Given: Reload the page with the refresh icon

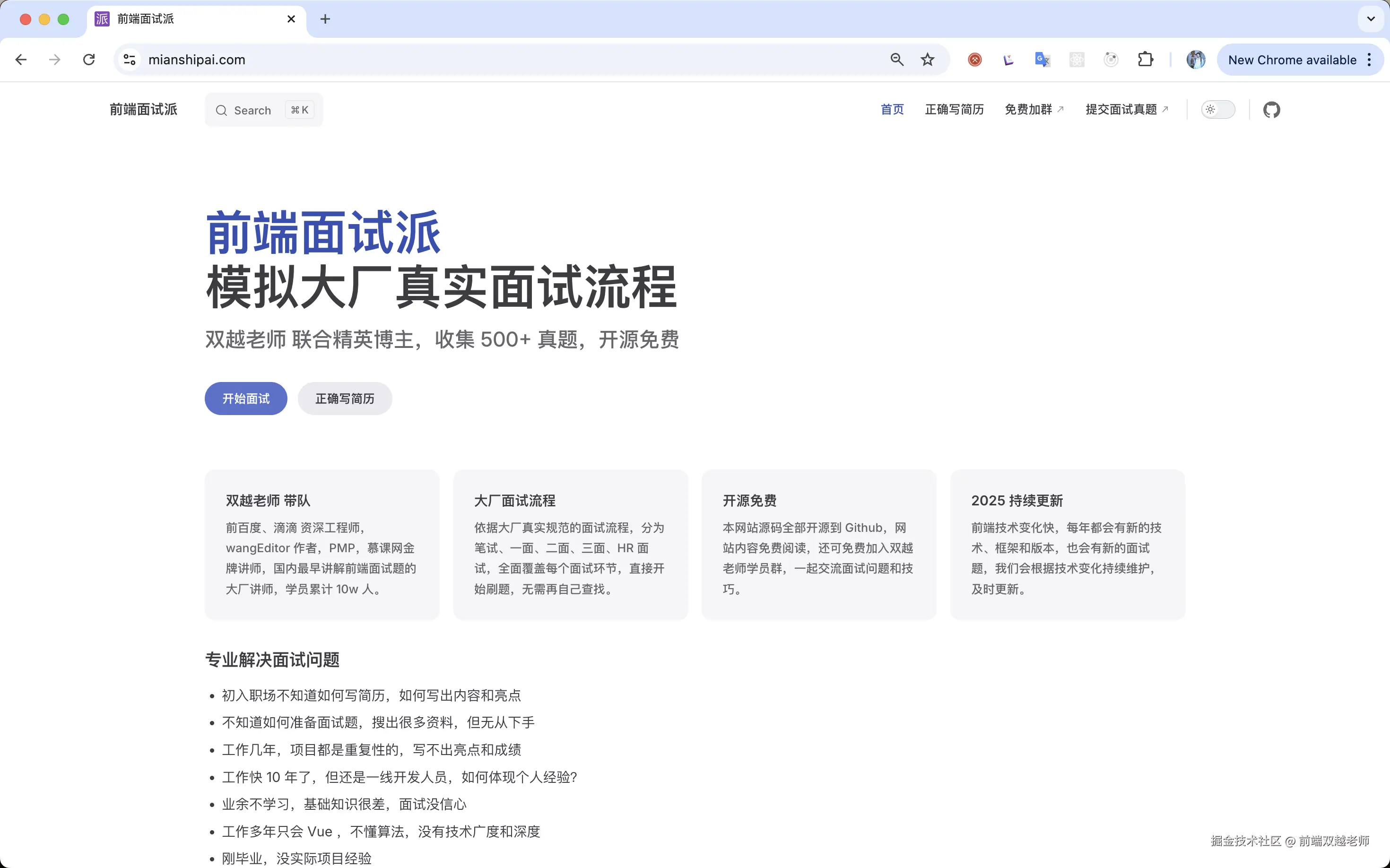Looking at the screenshot, I should pyautogui.click(x=89, y=59).
